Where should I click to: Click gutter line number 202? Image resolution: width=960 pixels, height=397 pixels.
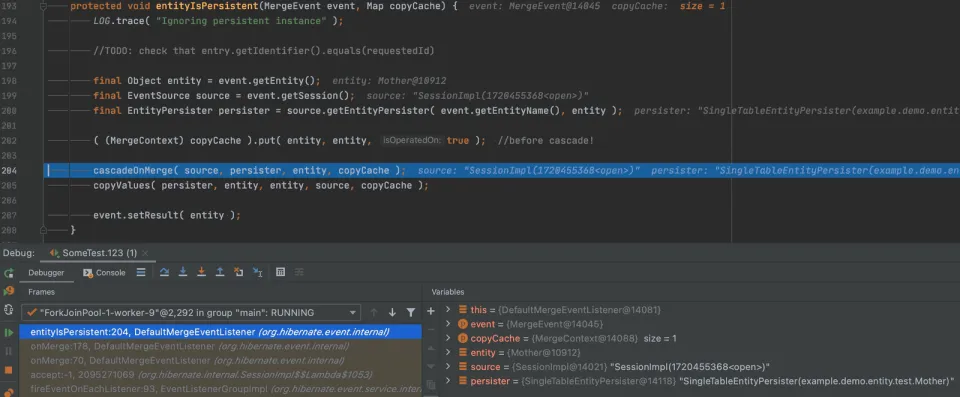point(9,140)
